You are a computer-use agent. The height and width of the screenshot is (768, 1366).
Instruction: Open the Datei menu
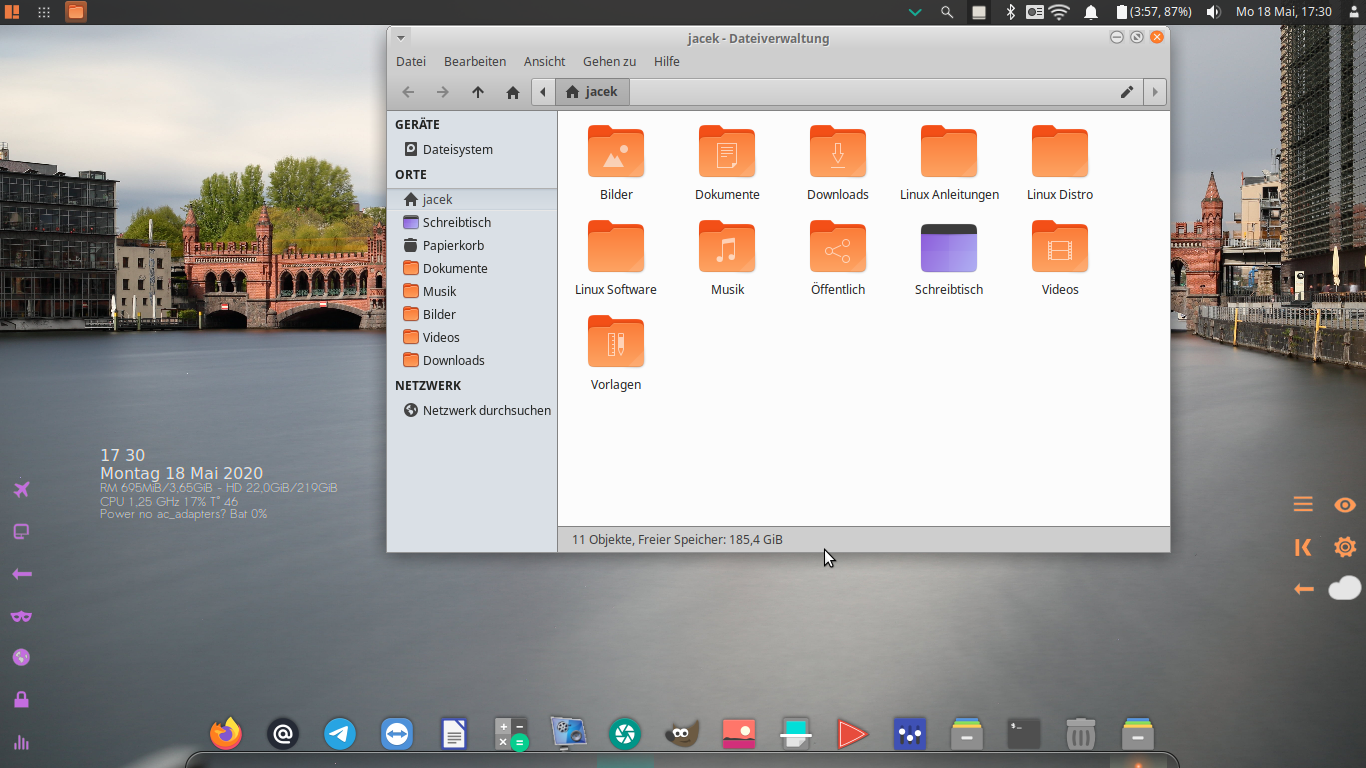click(411, 61)
